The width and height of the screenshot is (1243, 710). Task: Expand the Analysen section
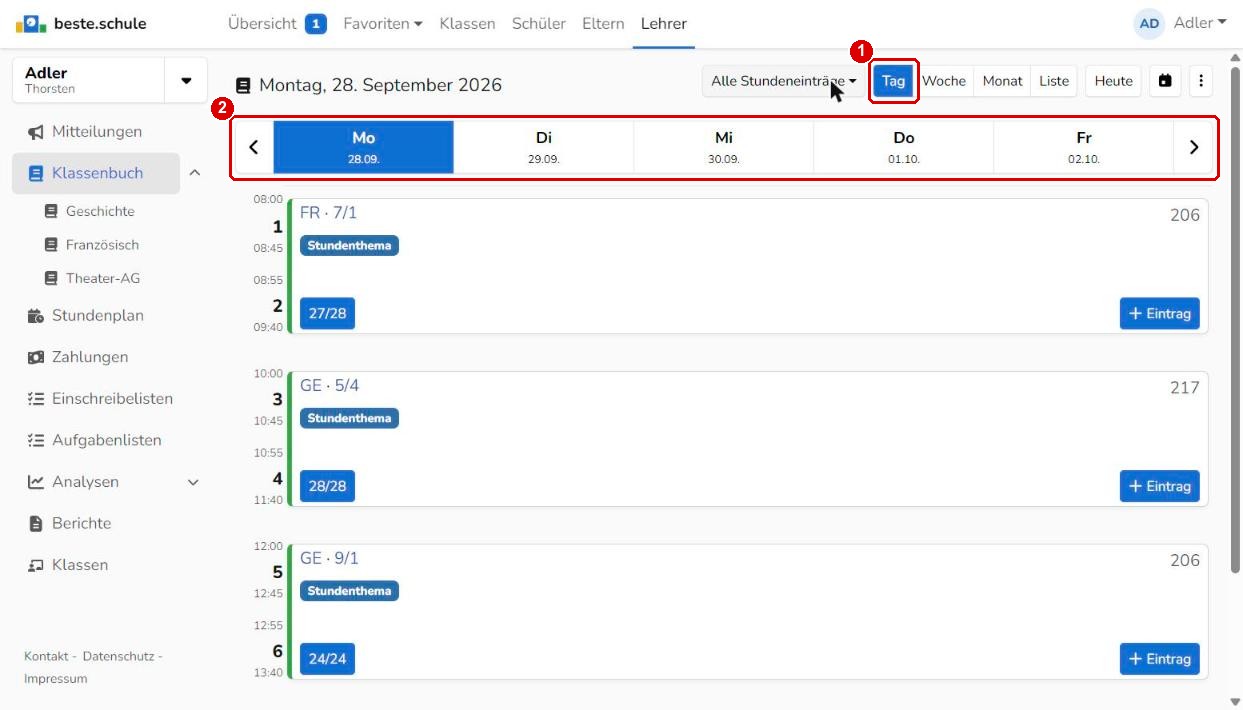click(x=193, y=482)
